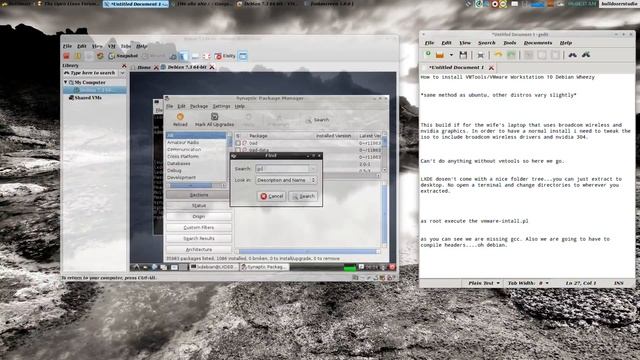Click horizontal scrollbar at bottom of package details
The width and height of the screenshot is (640, 360).
click(308, 251)
